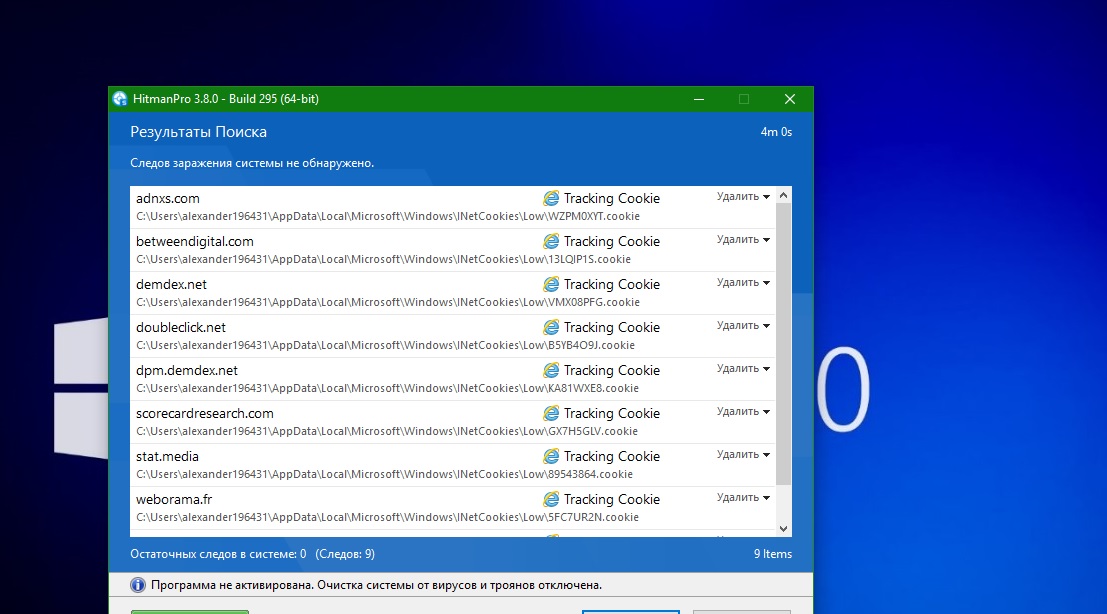Screen dimensions: 1107x614
Task: Expand the Удалить action menu for stat.media
Action: click(743, 455)
